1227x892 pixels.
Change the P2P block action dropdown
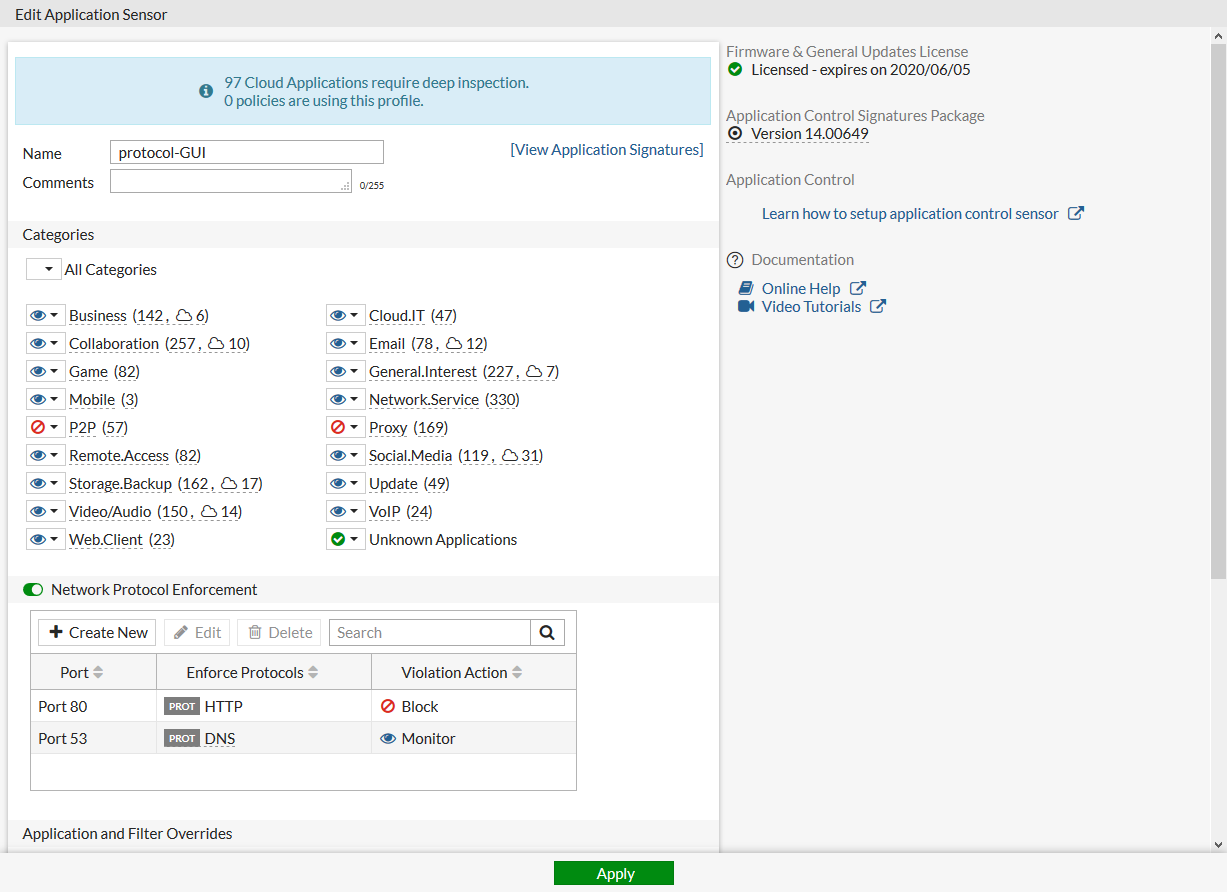(45, 427)
